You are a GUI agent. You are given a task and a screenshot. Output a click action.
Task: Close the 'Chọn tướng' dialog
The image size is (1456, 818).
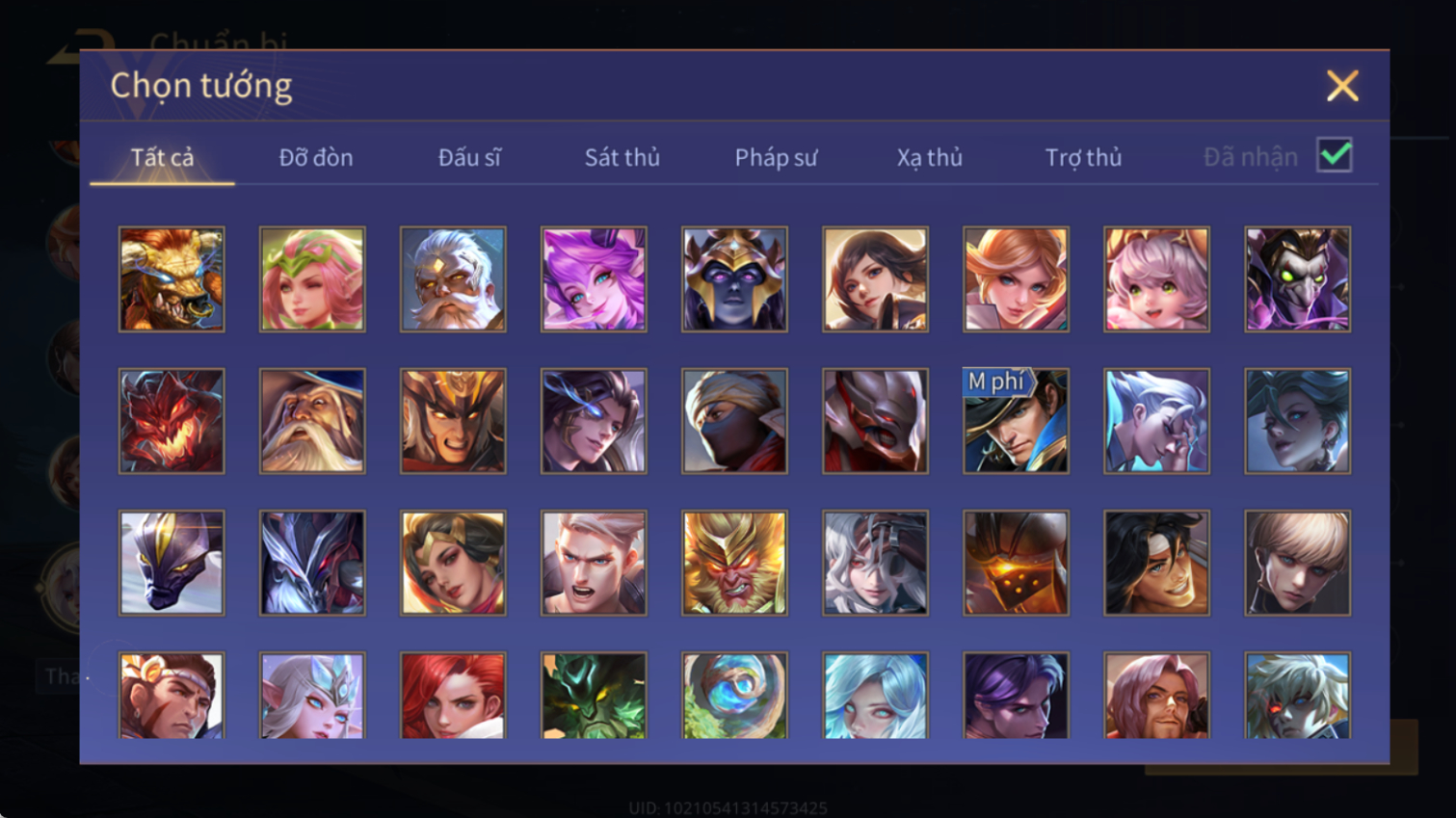(1342, 86)
